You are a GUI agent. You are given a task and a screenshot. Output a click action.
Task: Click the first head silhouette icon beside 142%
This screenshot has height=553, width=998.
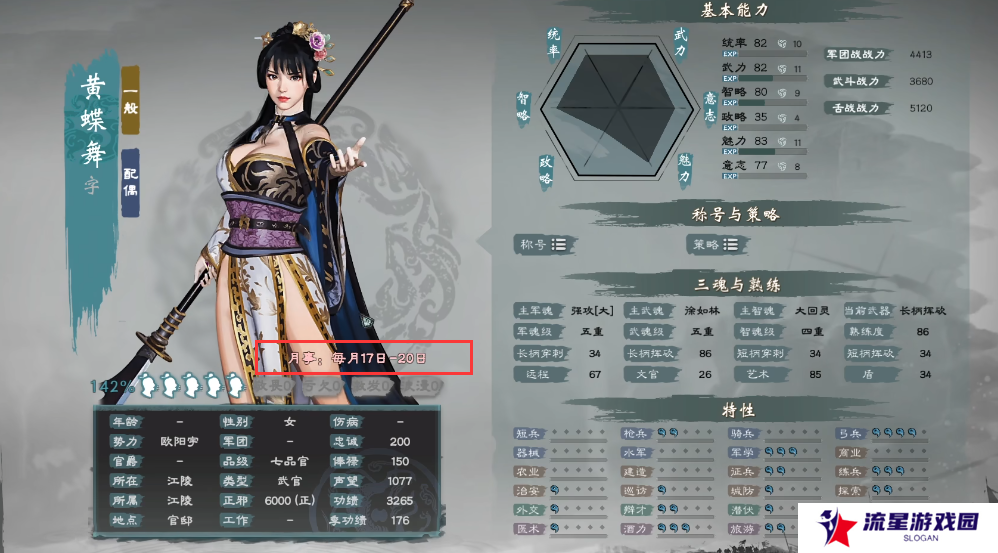(x=148, y=386)
